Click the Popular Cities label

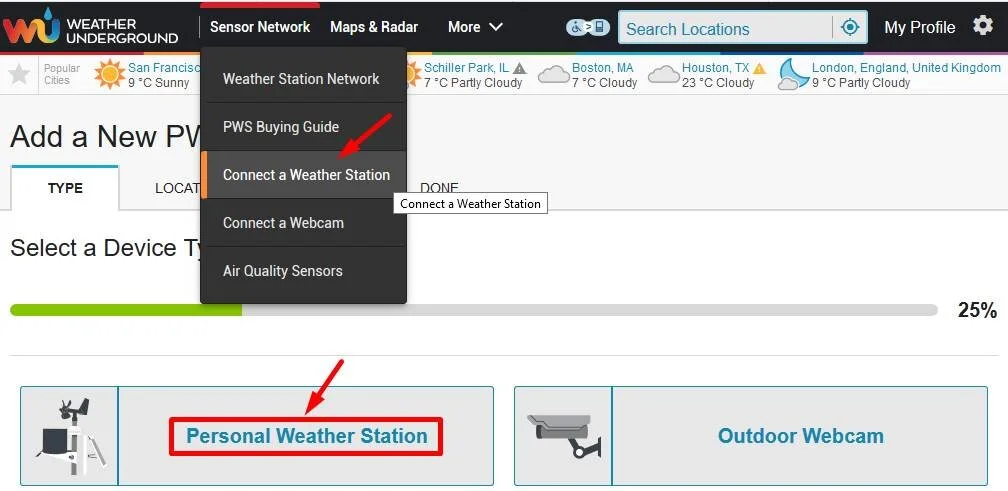pyautogui.click(x=62, y=74)
